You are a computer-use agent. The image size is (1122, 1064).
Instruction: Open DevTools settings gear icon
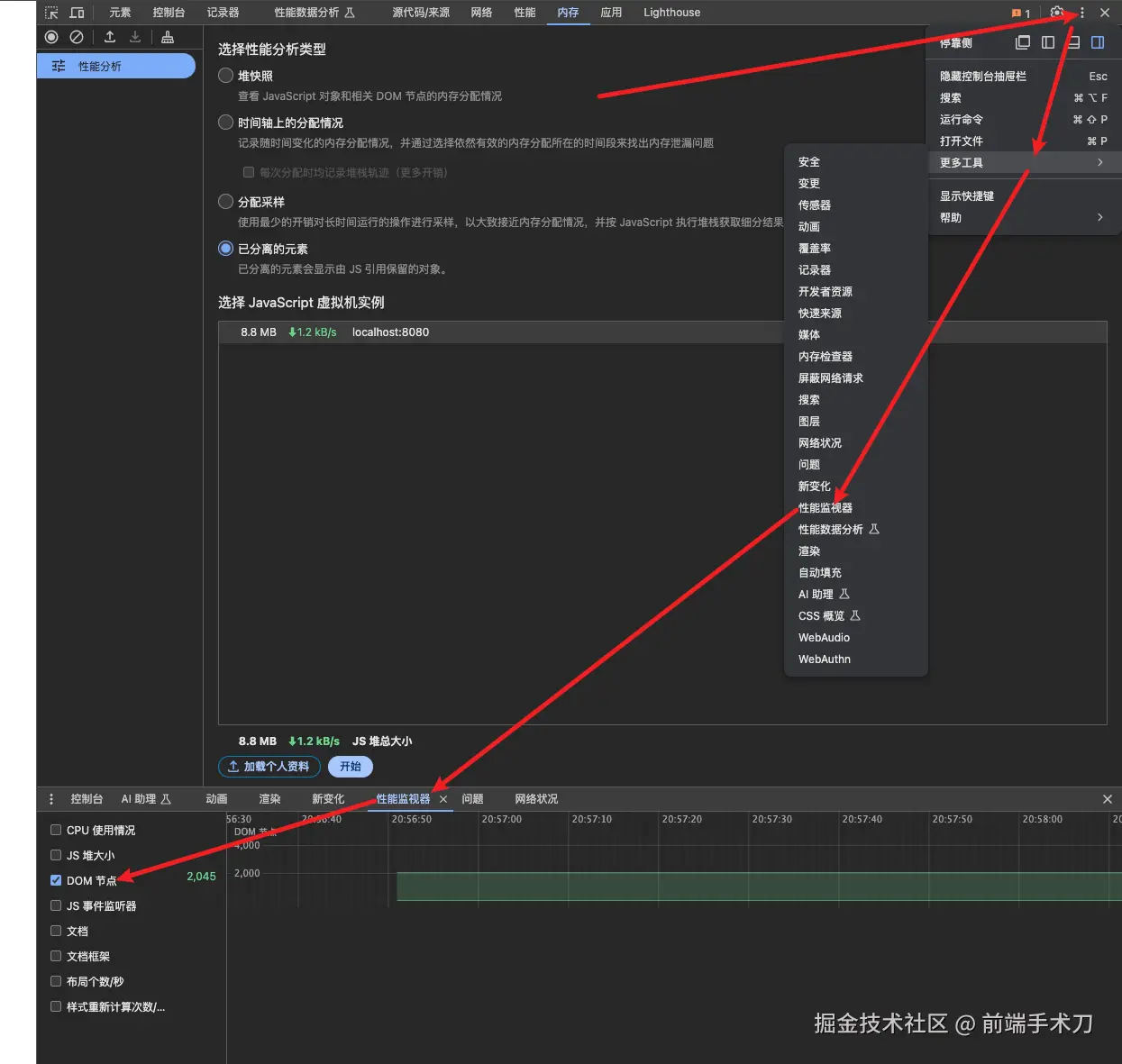tap(1057, 13)
